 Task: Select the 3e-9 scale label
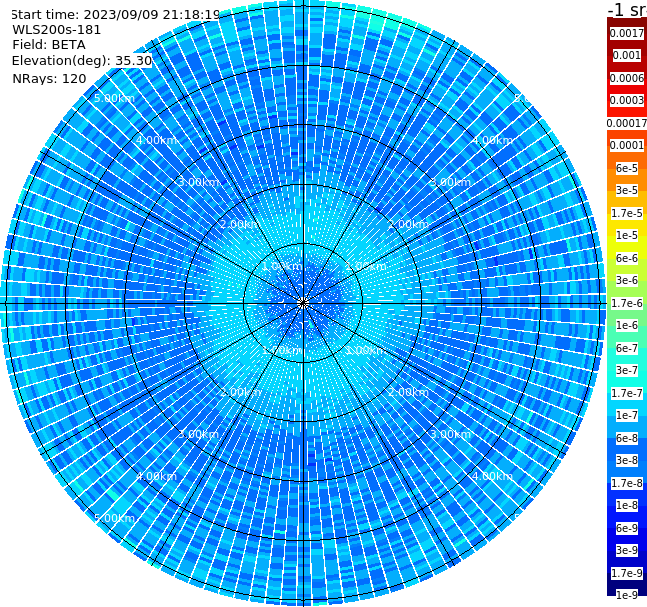[x=627, y=550]
